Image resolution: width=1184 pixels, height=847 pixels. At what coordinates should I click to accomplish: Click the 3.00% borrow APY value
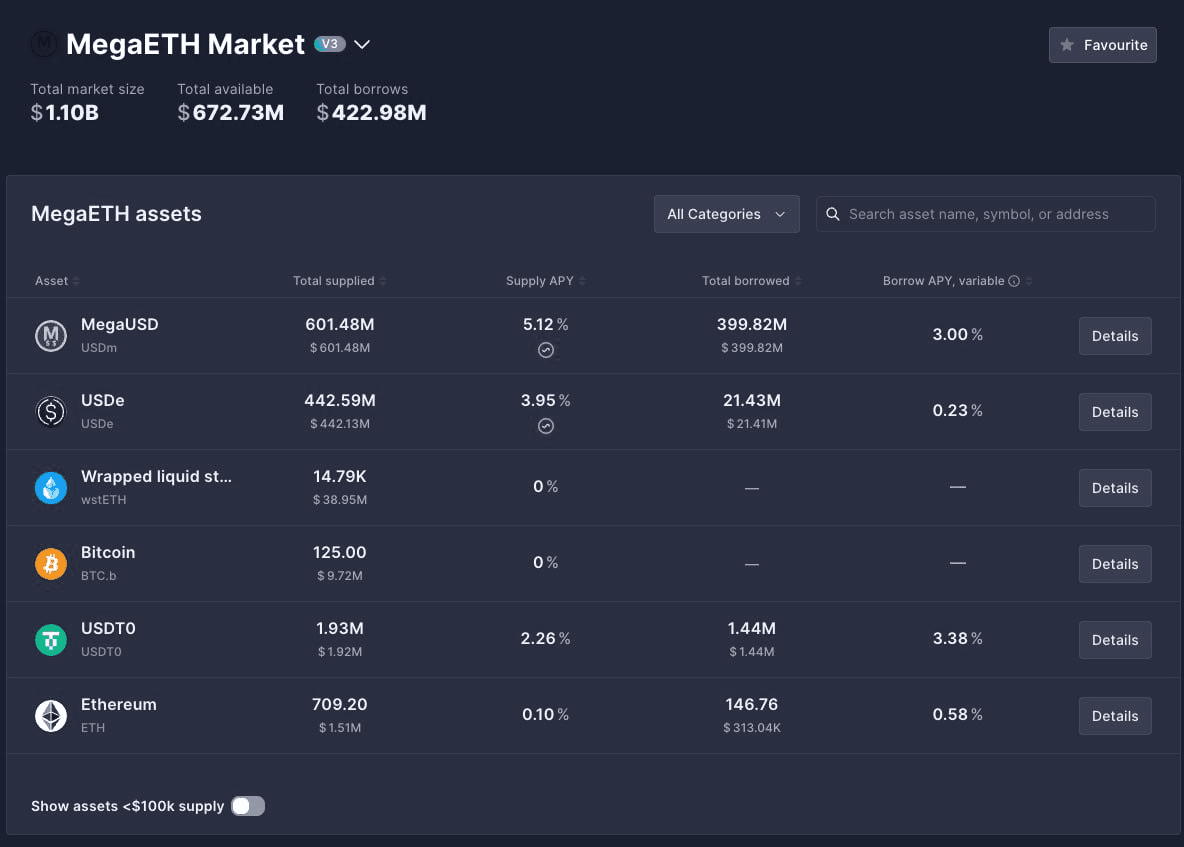(x=957, y=334)
